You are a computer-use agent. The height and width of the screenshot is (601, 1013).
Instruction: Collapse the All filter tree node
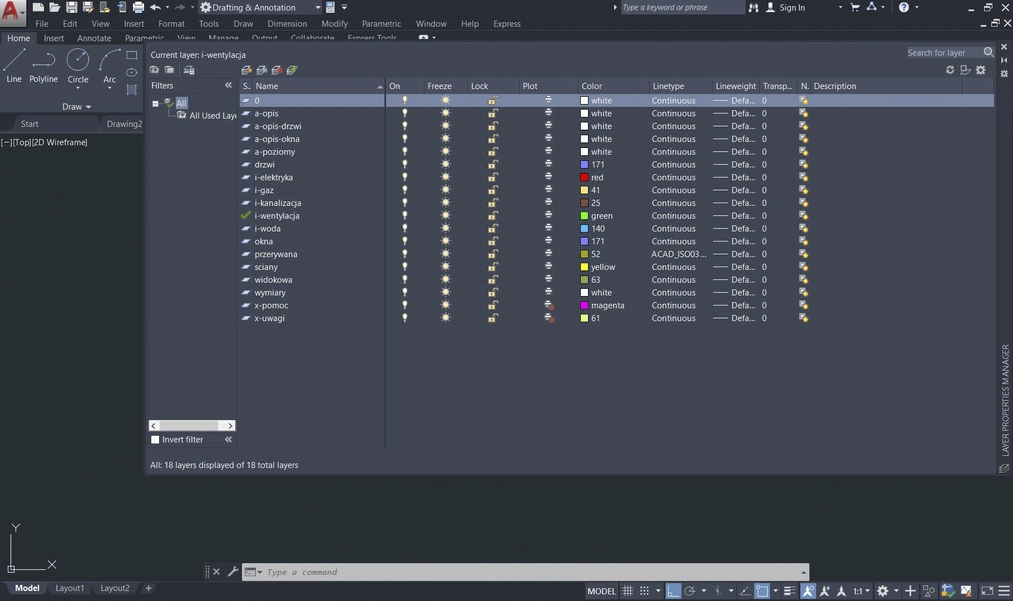coord(155,103)
